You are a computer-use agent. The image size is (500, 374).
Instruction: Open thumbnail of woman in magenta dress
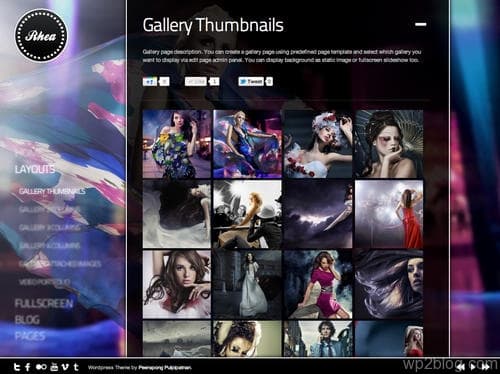318,285
